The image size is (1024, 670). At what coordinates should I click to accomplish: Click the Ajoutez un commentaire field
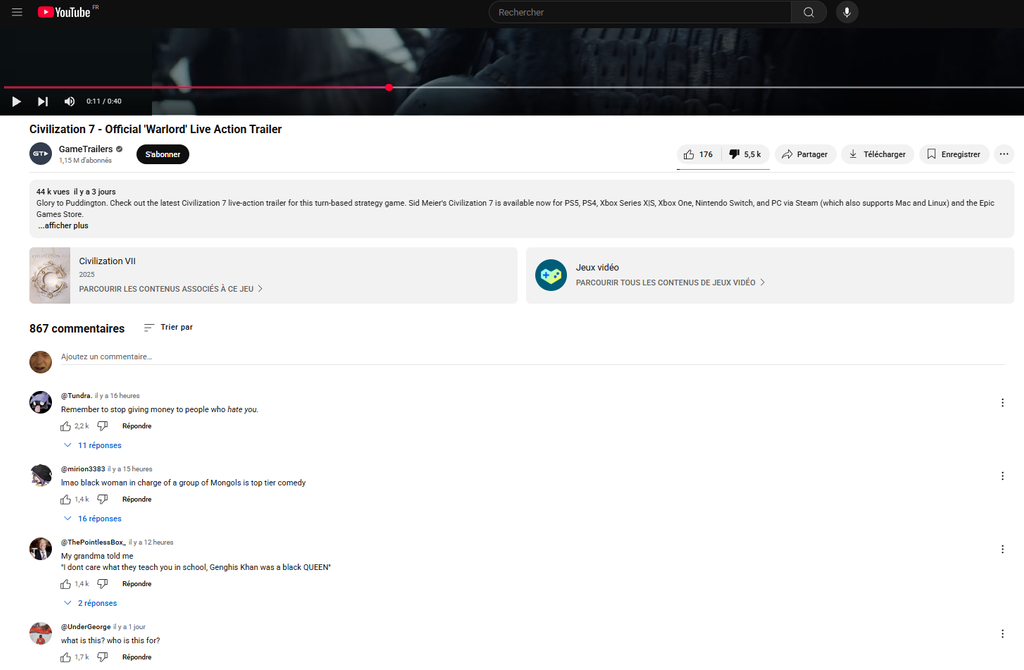[x=533, y=357]
